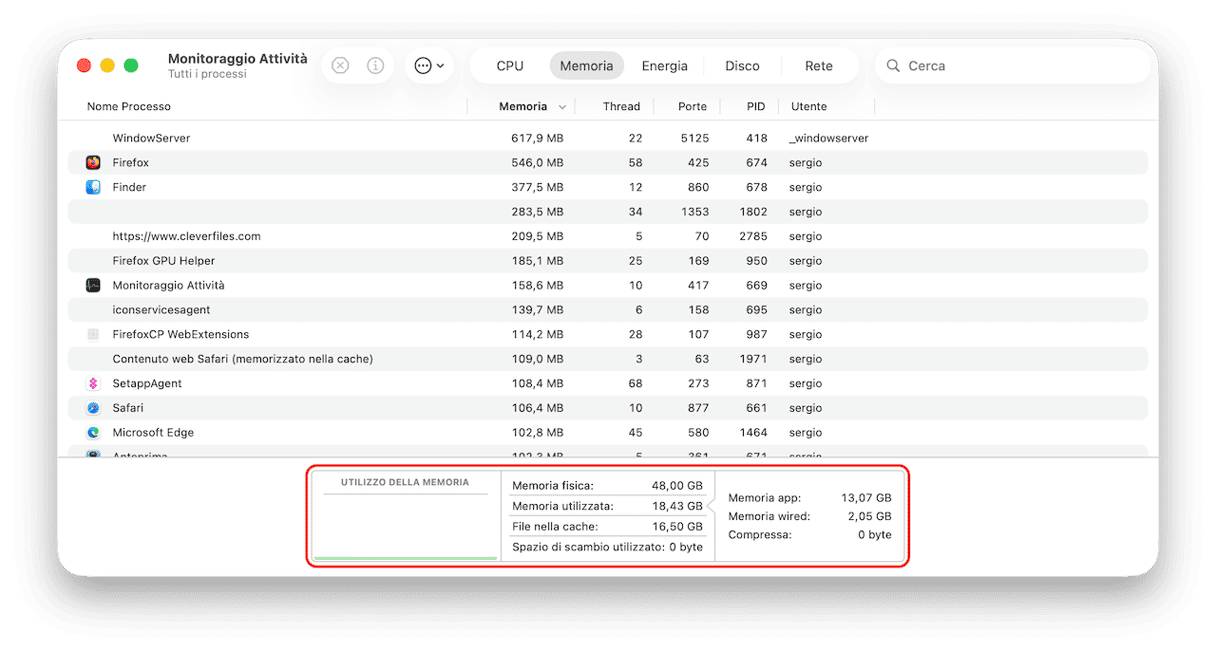The image size is (1216, 652).
Task: Sort by Thread column header
Action: point(621,106)
